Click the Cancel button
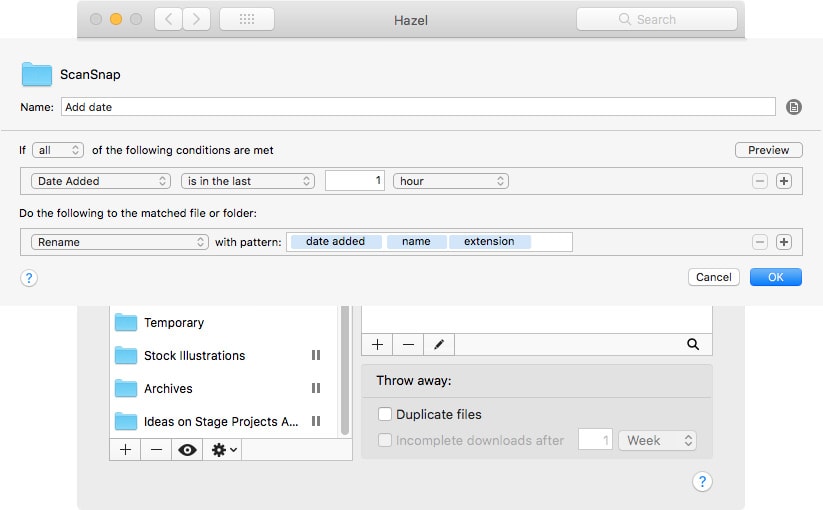823x510 pixels. click(x=714, y=277)
